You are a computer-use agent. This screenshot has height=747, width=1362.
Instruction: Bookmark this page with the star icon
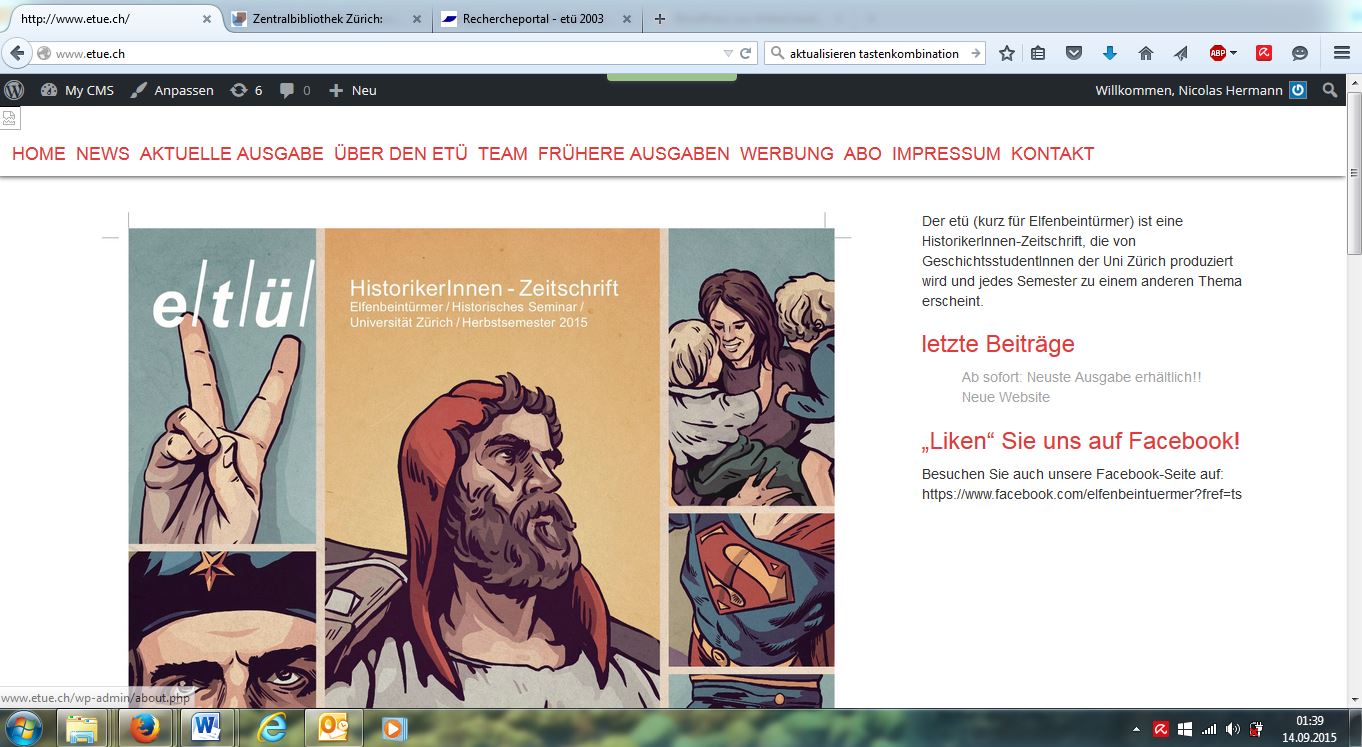(x=1007, y=54)
